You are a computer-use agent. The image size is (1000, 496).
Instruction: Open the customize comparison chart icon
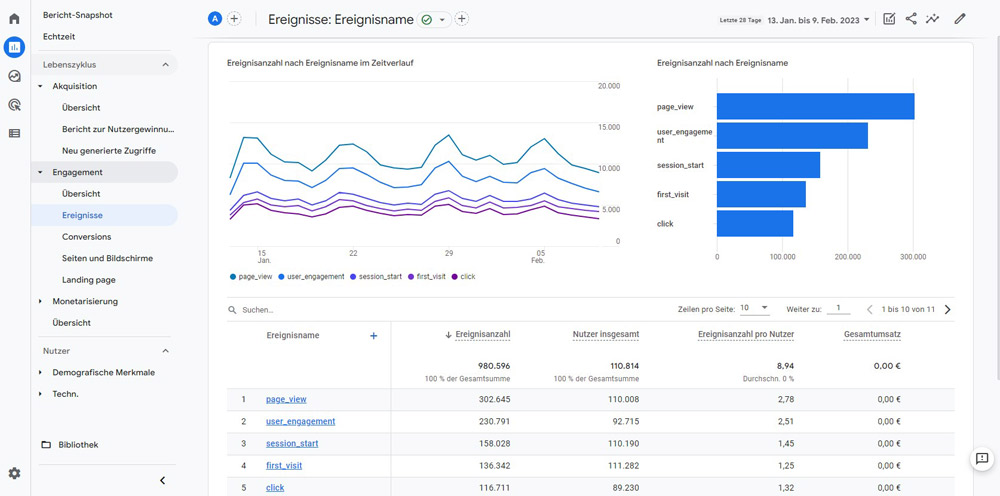(889, 19)
